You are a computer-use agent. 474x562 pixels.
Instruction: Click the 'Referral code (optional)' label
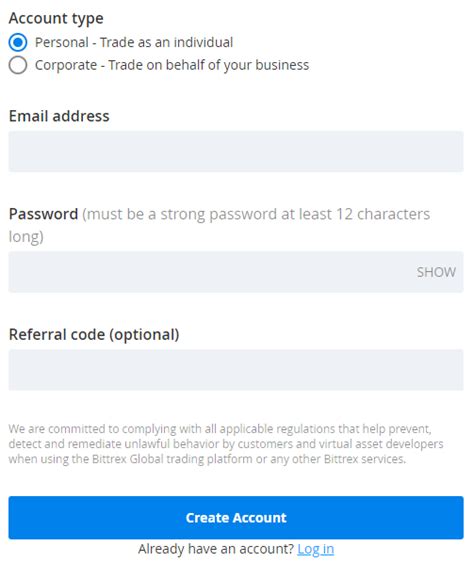pyautogui.click(x=94, y=335)
